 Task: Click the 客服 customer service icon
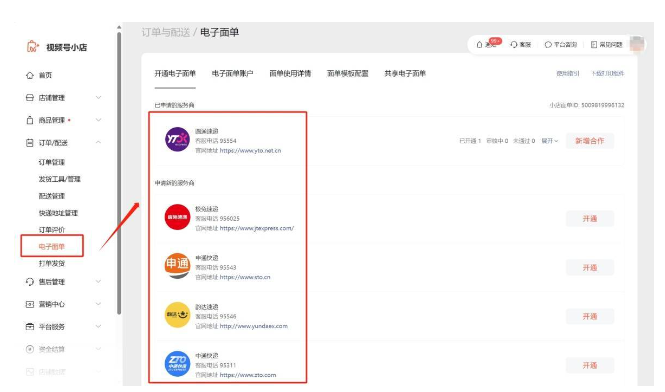tap(514, 45)
